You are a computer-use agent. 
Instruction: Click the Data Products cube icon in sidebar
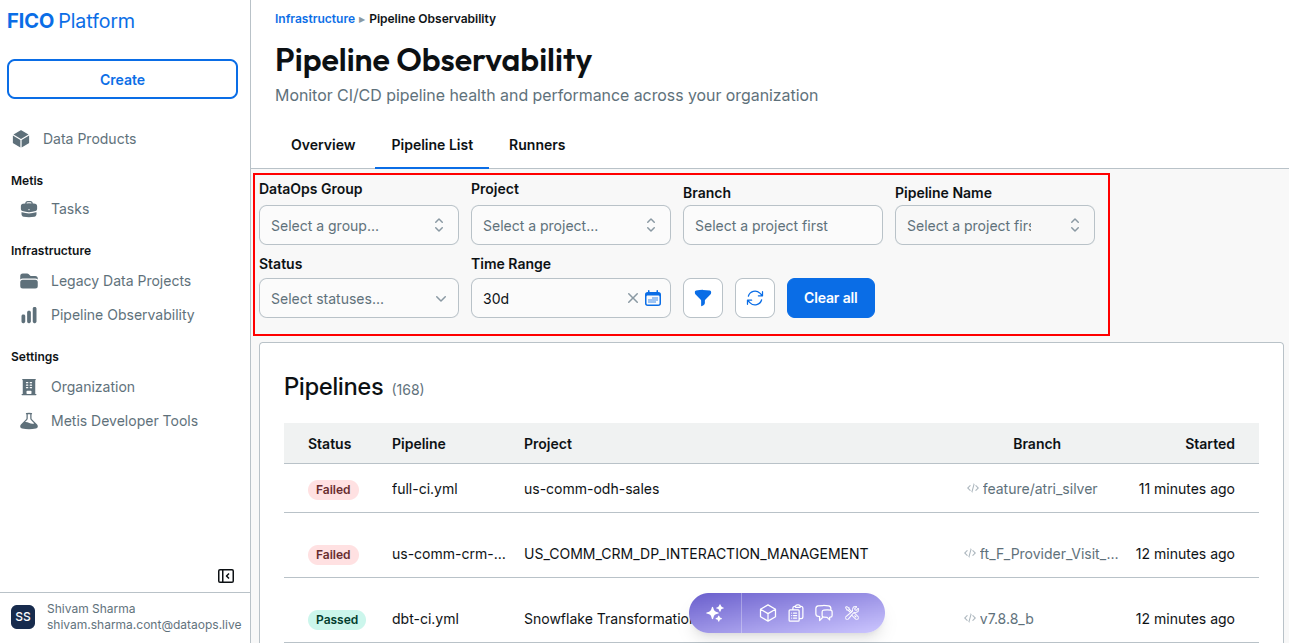click(x=21, y=139)
